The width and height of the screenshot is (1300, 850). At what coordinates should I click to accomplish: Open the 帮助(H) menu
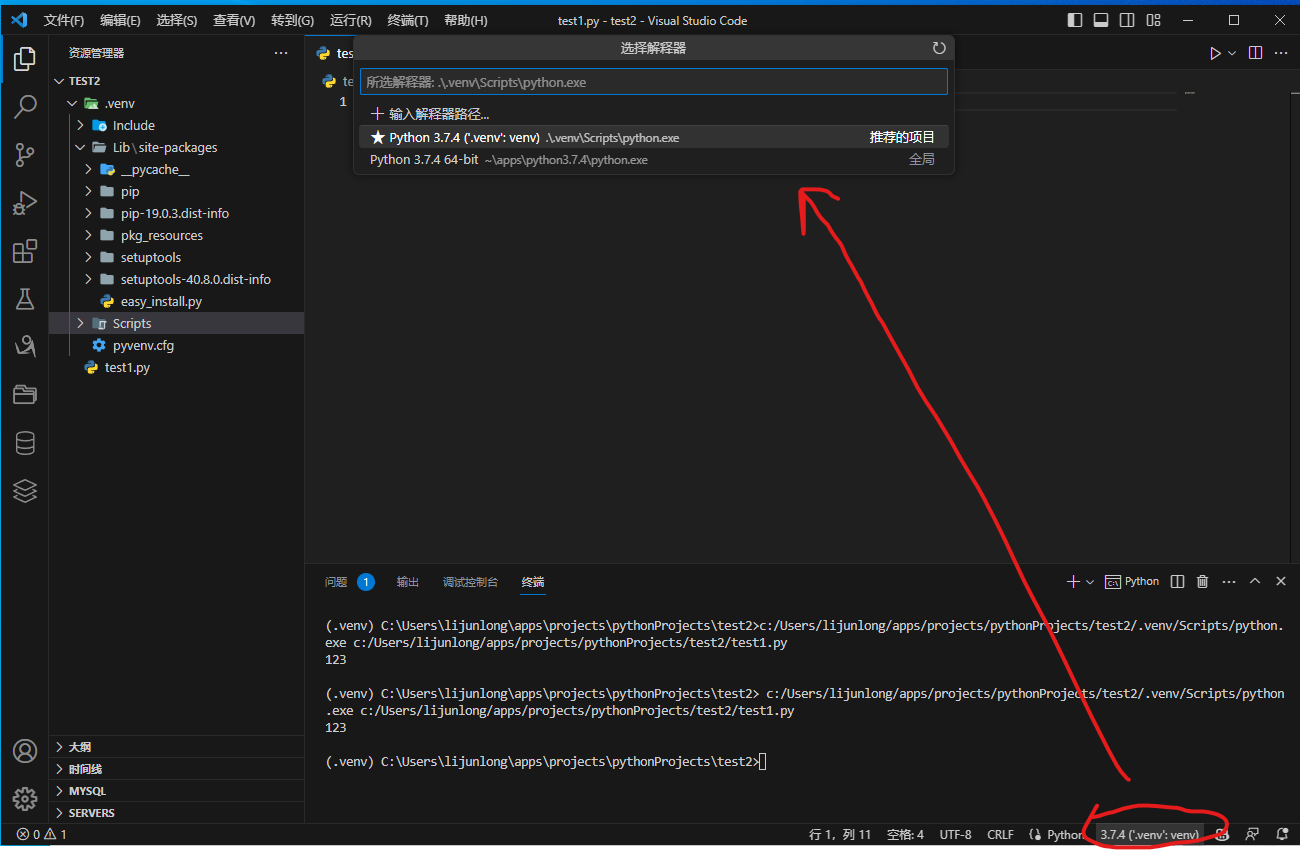[x=466, y=20]
